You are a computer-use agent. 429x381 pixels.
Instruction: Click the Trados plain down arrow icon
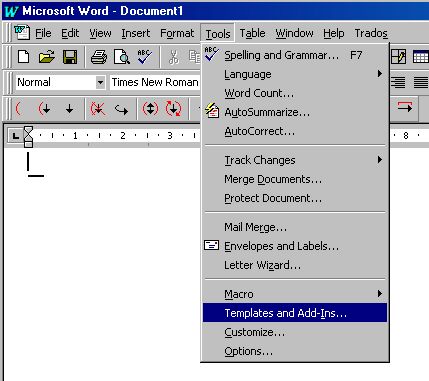[69, 109]
